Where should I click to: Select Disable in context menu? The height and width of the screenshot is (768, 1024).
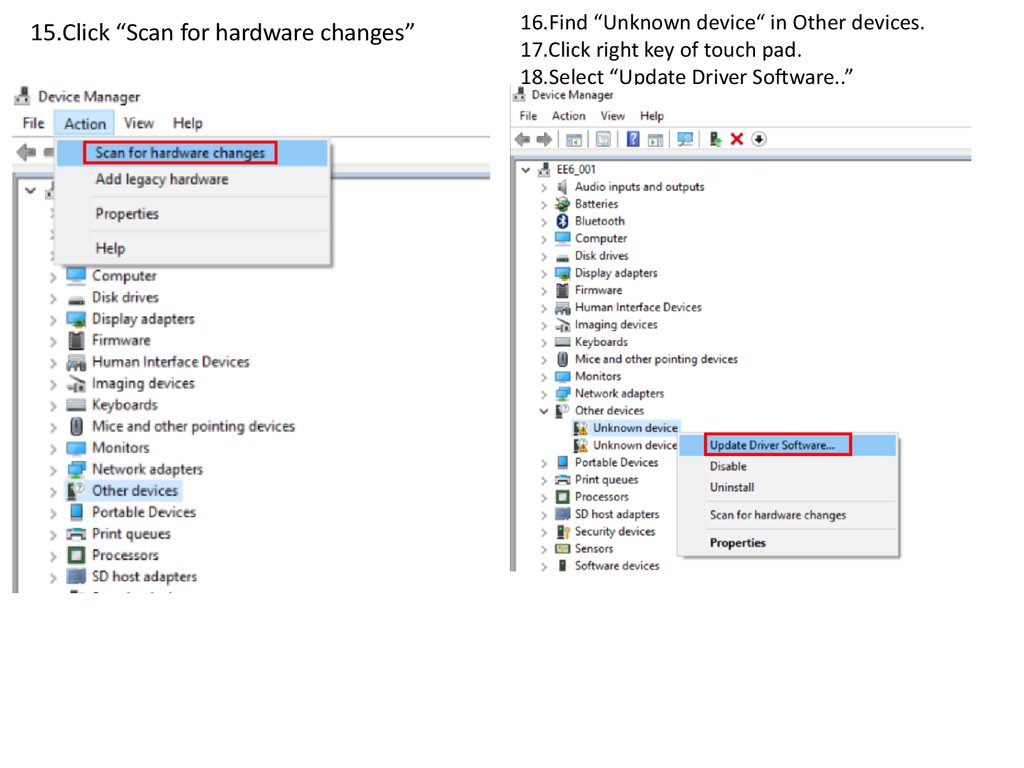[x=728, y=466]
